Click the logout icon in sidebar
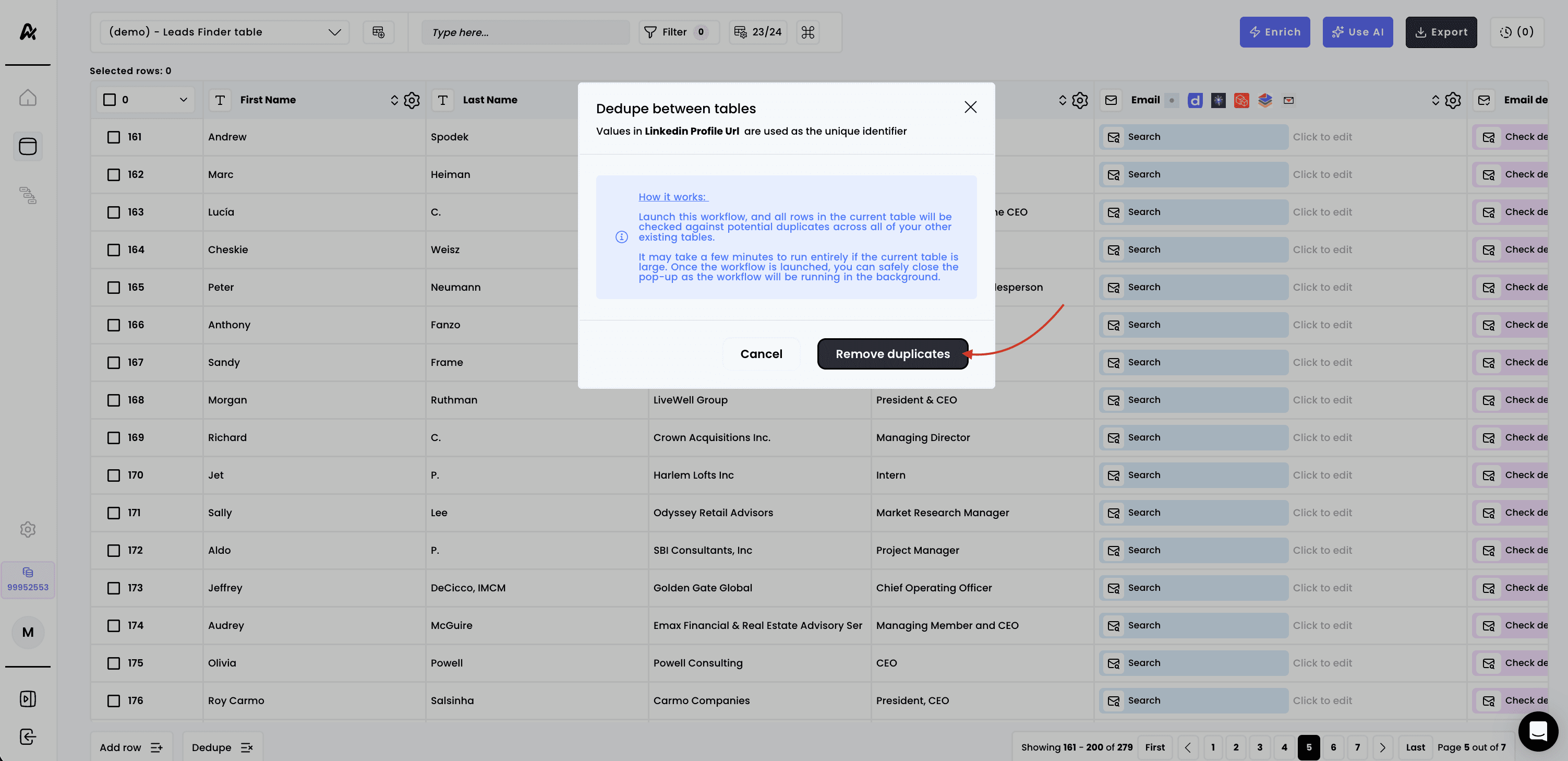Screen dimensions: 1568x761 coord(28,736)
